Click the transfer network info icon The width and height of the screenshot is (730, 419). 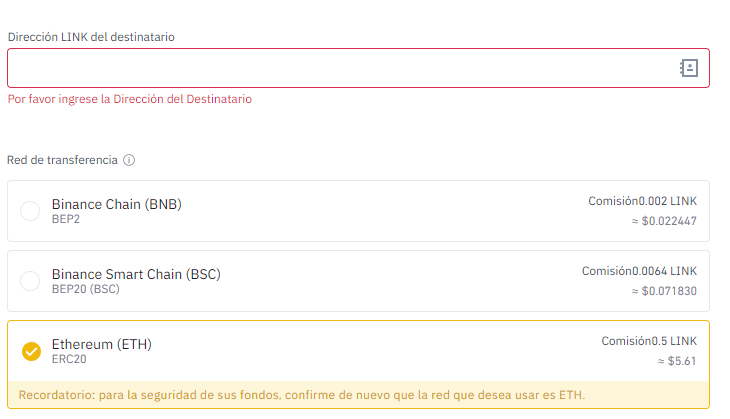129,160
